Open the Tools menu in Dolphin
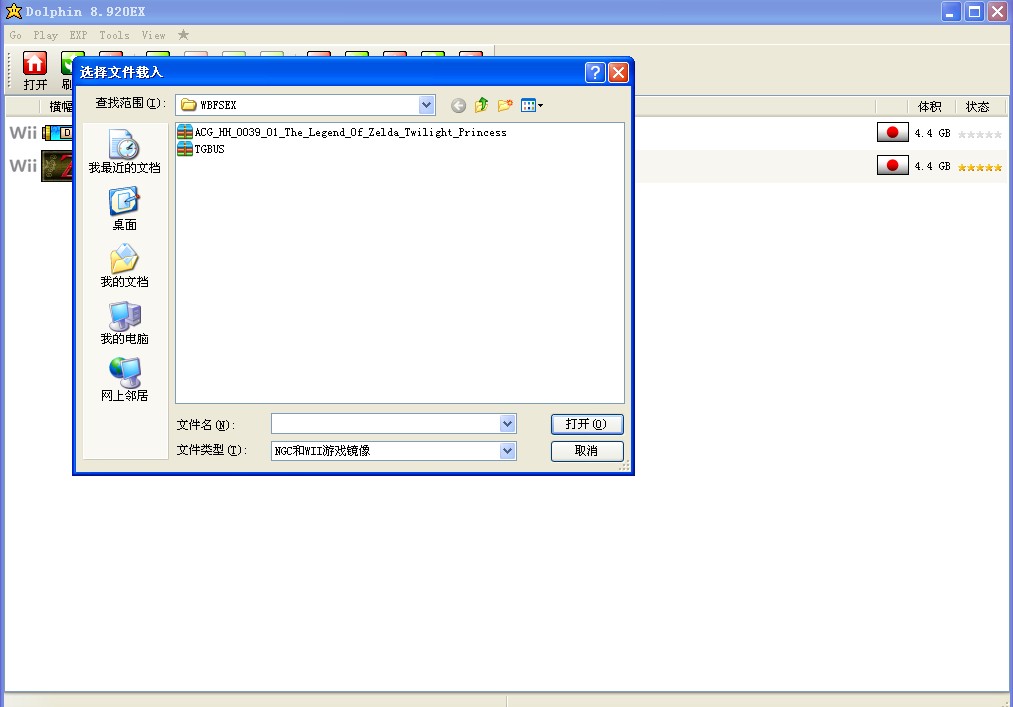The height and width of the screenshot is (707, 1013). 114,36
